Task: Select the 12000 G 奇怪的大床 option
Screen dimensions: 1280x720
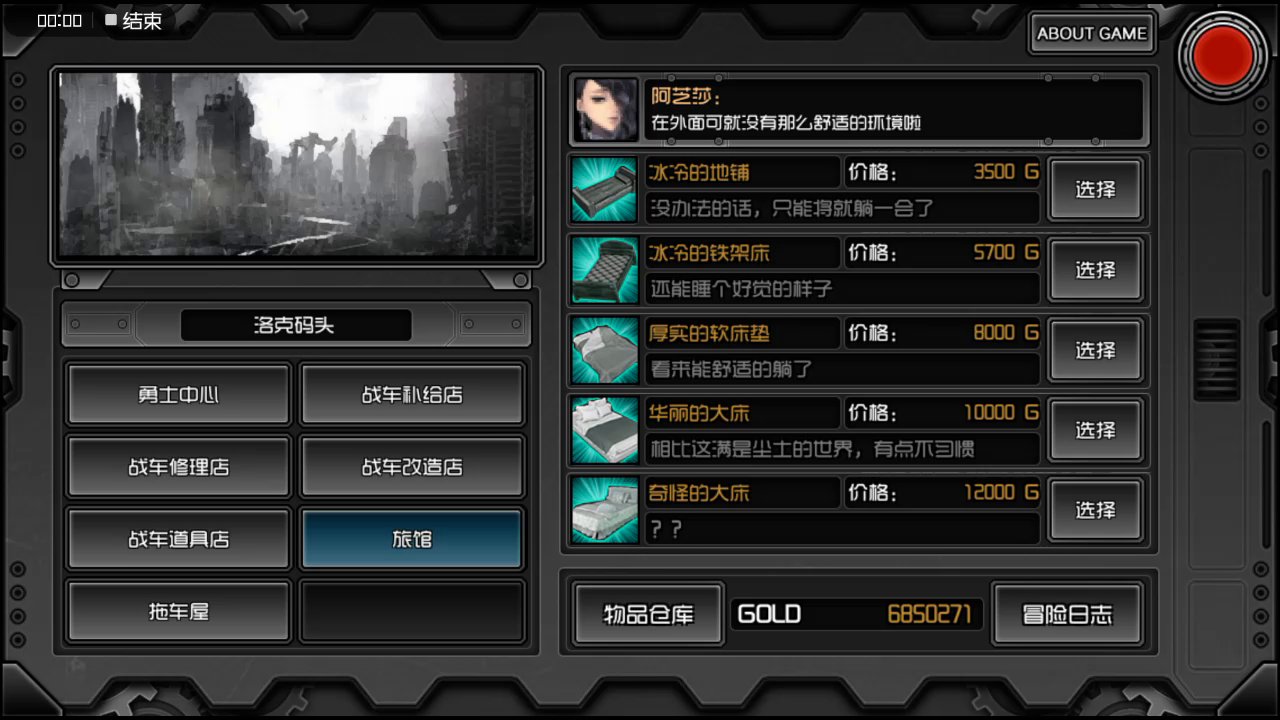Action: tap(1095, 510)
